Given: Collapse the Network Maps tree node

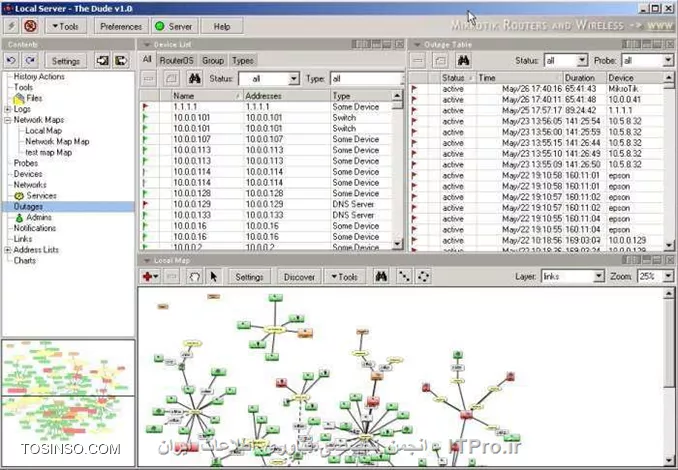Looking at the screenshot, I should click(7, 120).
